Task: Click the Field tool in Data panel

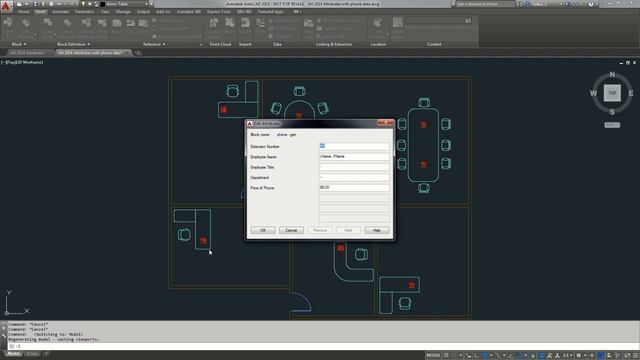Action: pos(260,23)
